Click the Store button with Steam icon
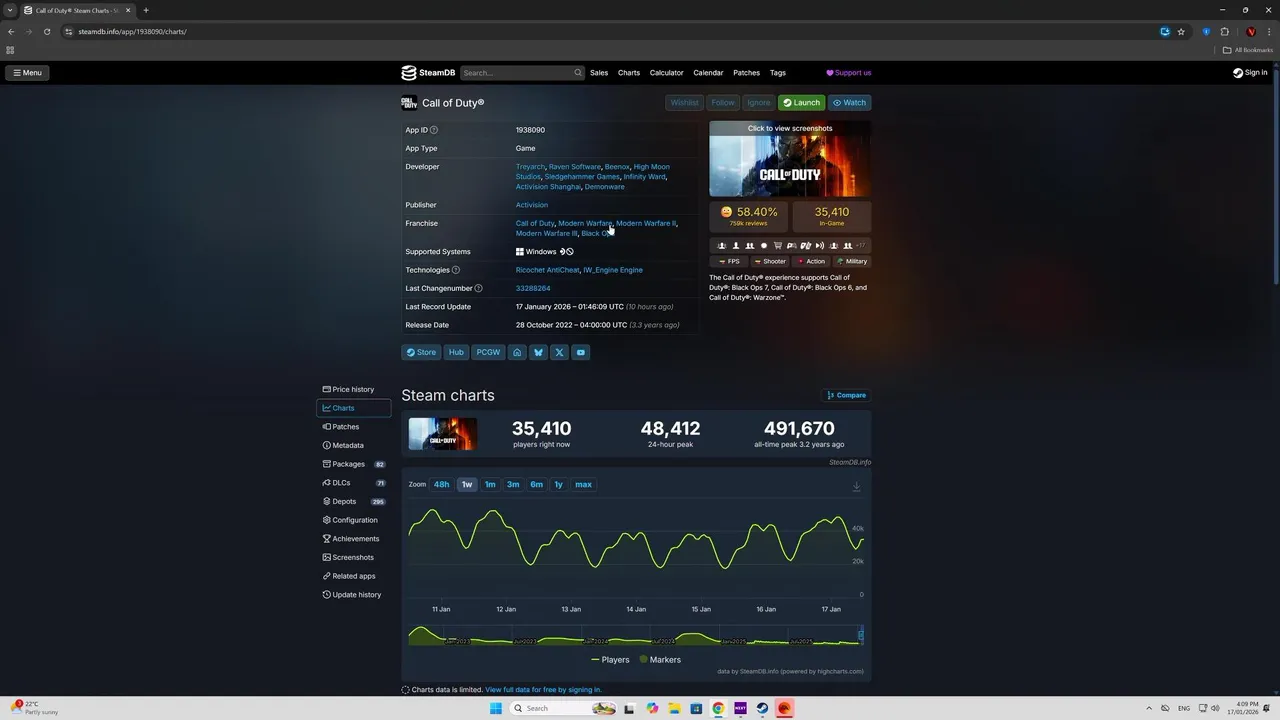 pyautogui.click(x=421, y=352)
